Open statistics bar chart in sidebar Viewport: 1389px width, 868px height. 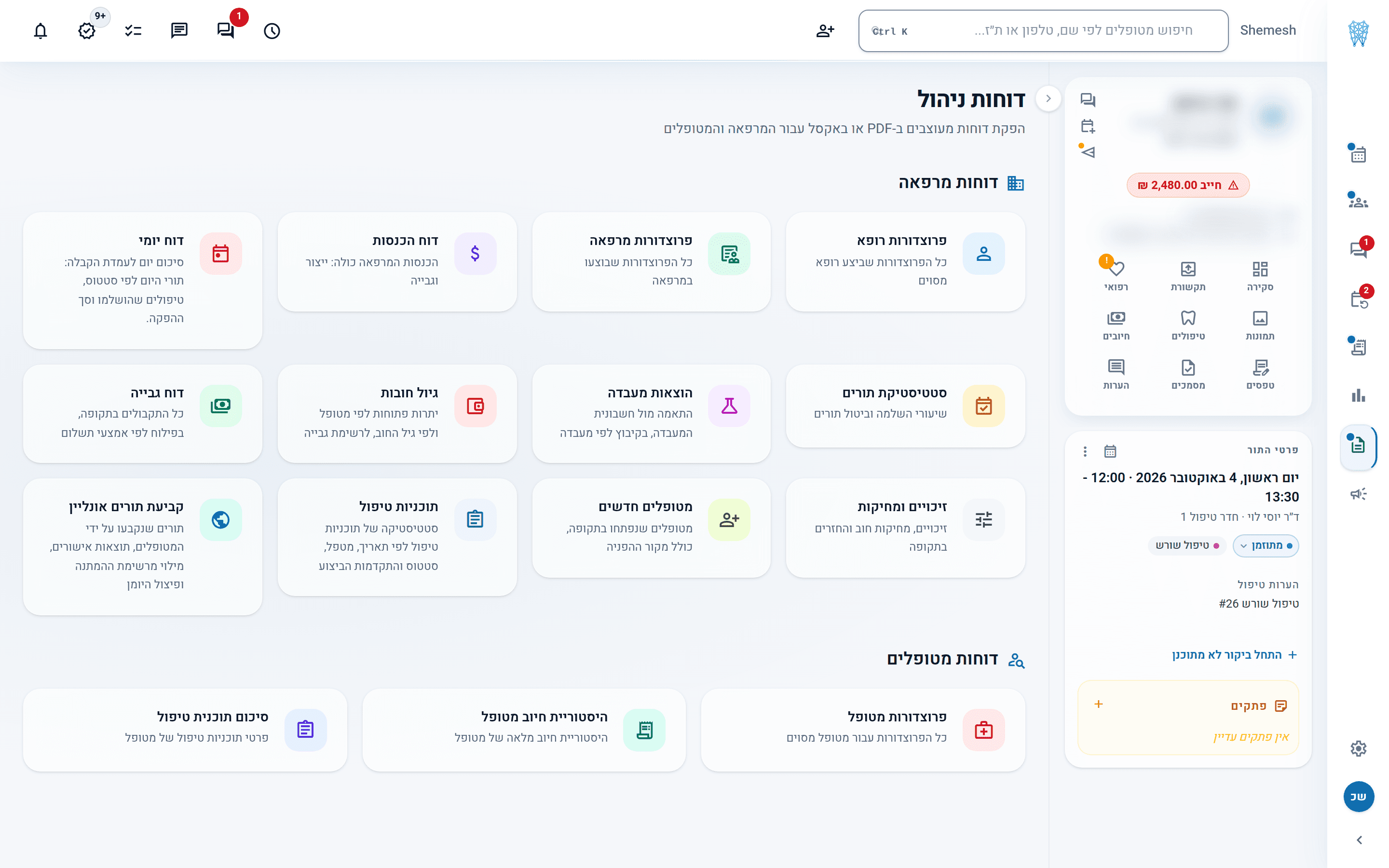pos(1358,395)
